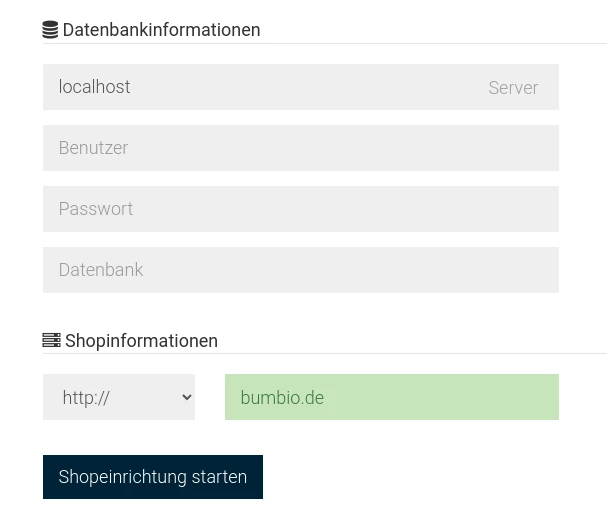Click the Benutzer placeholder text
This screenshot has height=514, width=607.
[x=93, y=148]
